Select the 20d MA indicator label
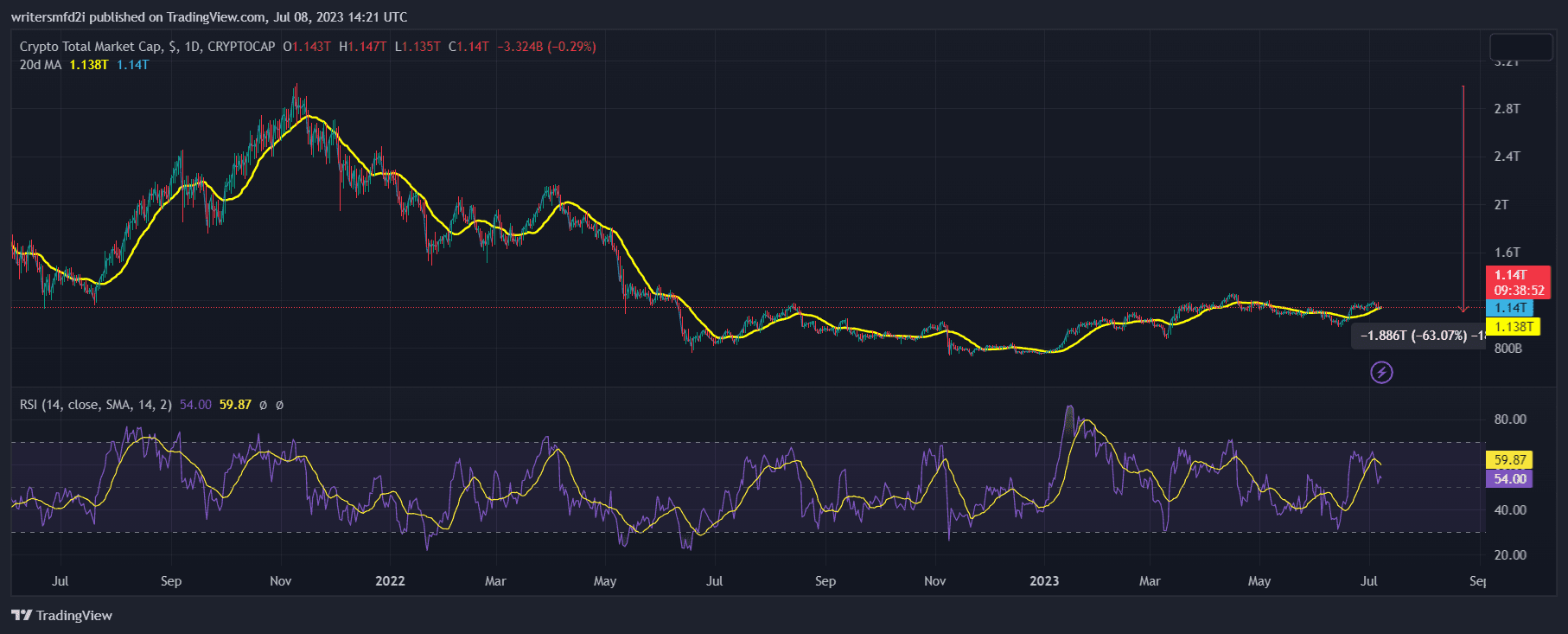 click(41, 65)
